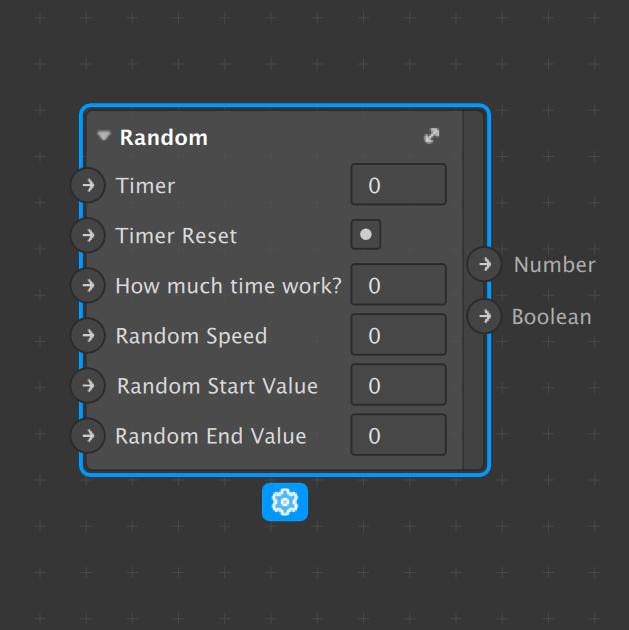Click the Random End Value field
The image size is (629, 630).
(398, 435)
